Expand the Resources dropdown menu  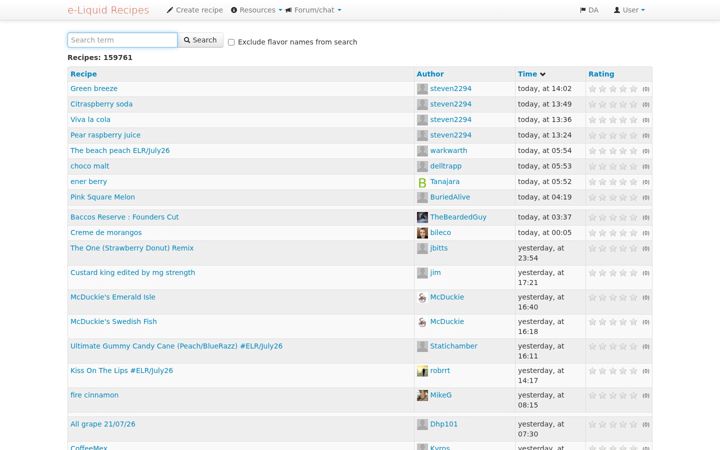point(256,10)
